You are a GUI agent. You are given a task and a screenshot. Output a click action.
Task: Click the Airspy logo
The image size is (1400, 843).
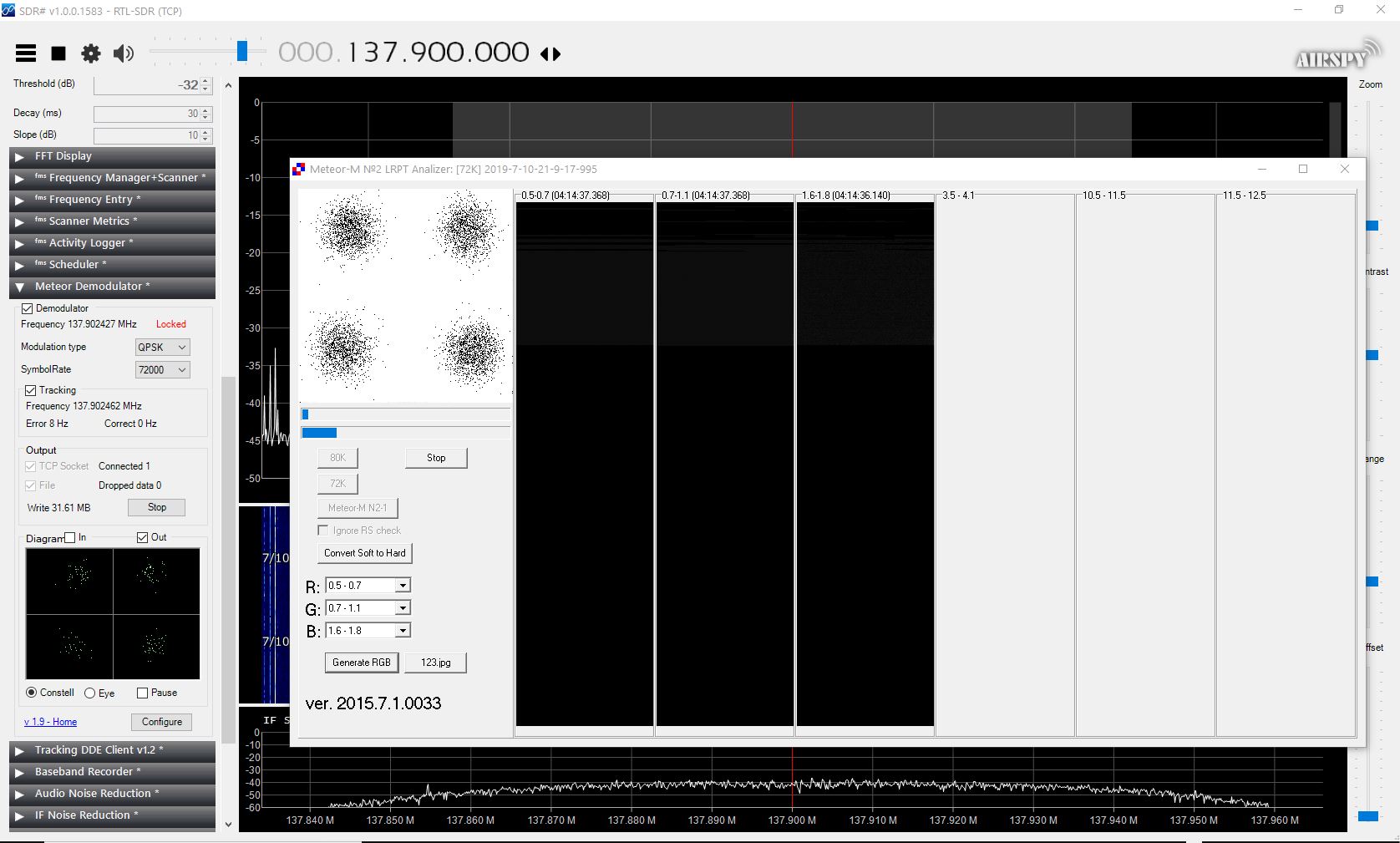coord(1339,56)
